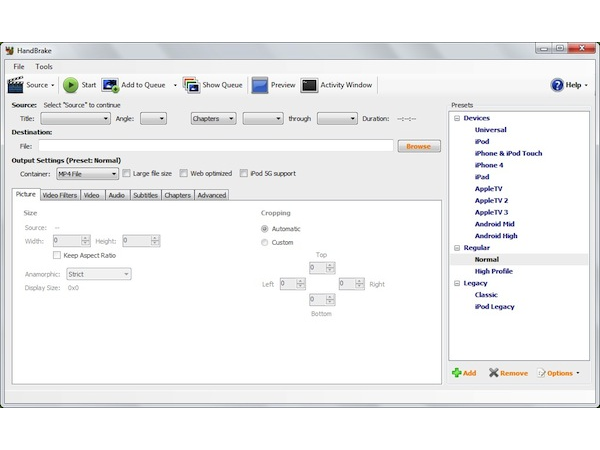Click the Browse button
600x450 pixels.
419,146
